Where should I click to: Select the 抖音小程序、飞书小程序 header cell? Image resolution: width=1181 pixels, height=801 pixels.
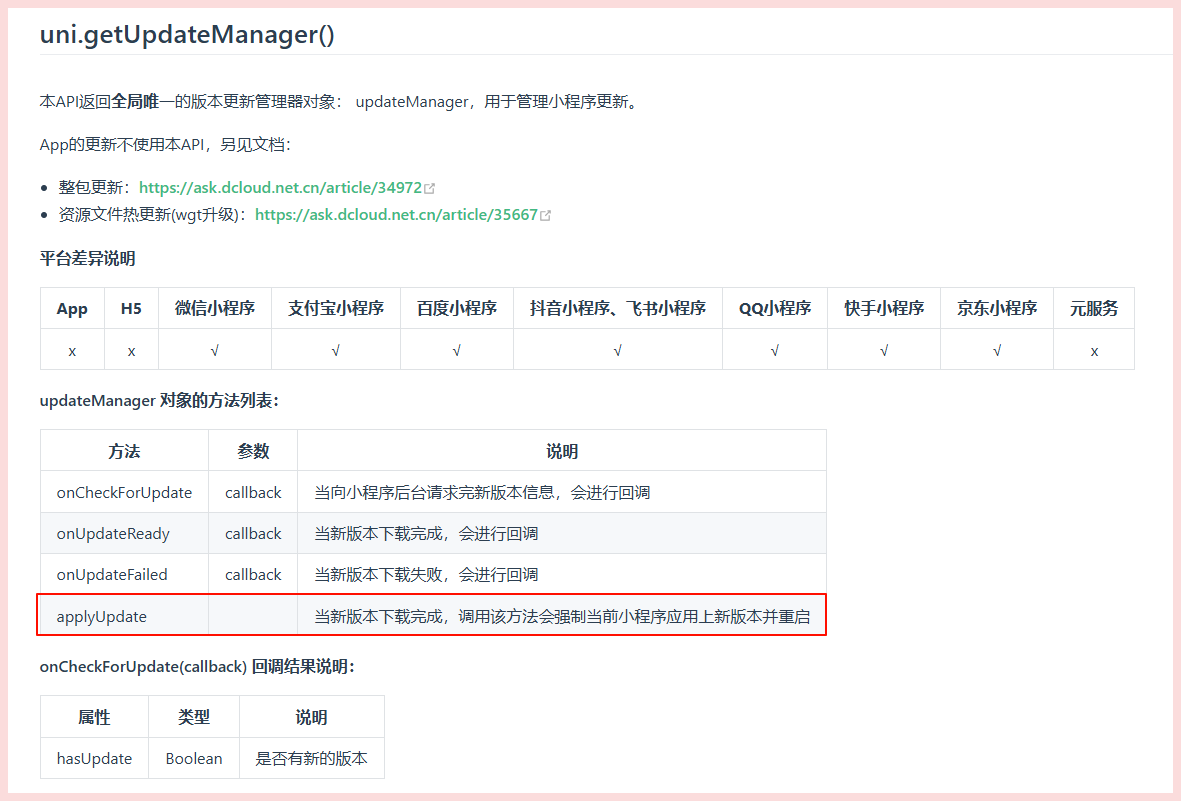pyautogui.click(x=618, y=308)
